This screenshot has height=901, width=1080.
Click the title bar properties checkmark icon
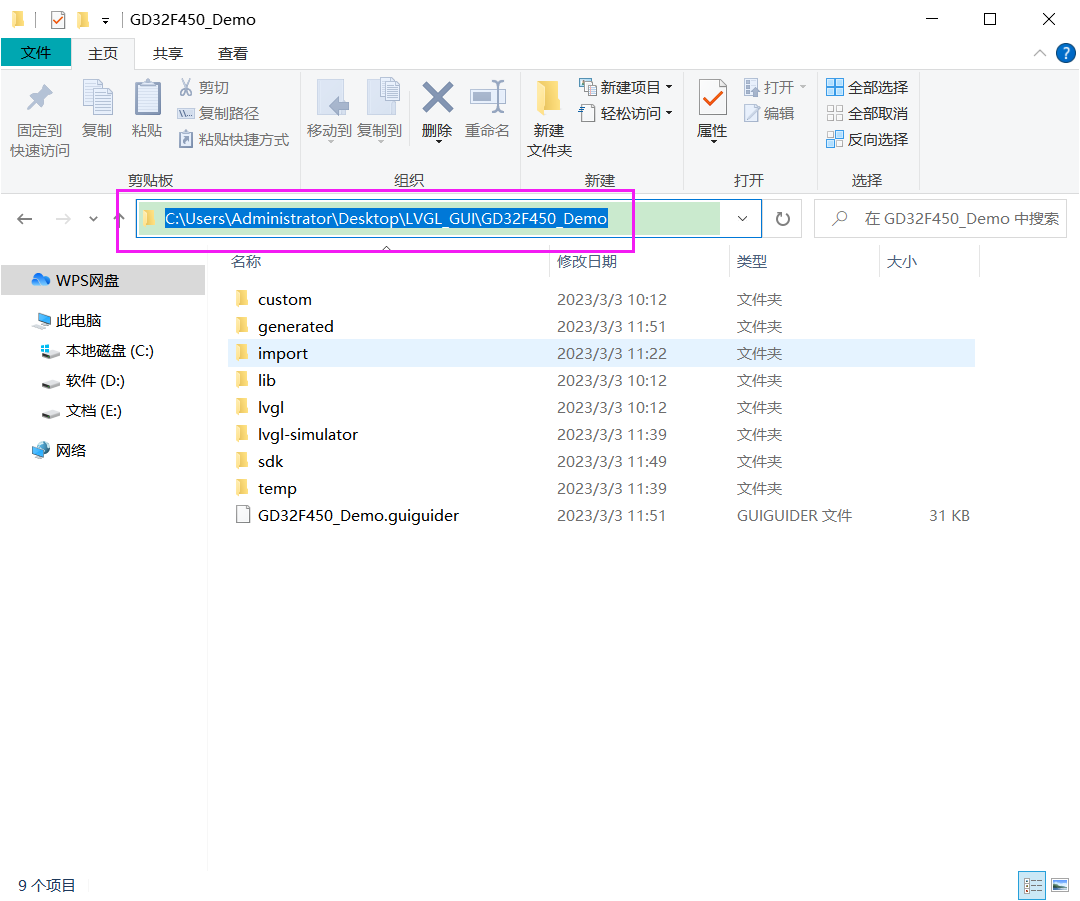pyautogui.click(x=58, y=20)
